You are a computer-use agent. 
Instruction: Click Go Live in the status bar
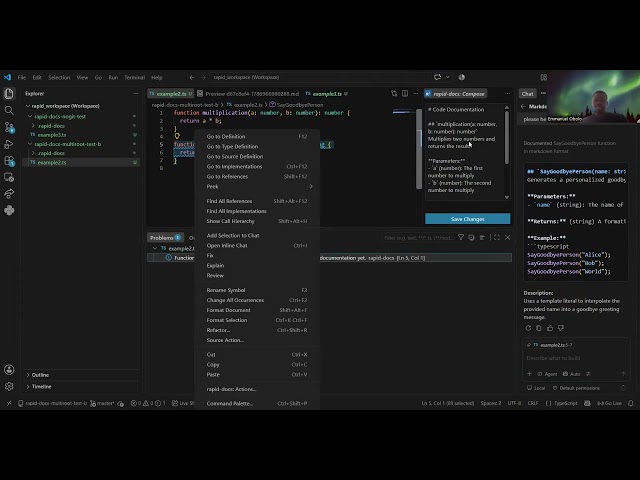pyautogui.click(x=609, y=403)
